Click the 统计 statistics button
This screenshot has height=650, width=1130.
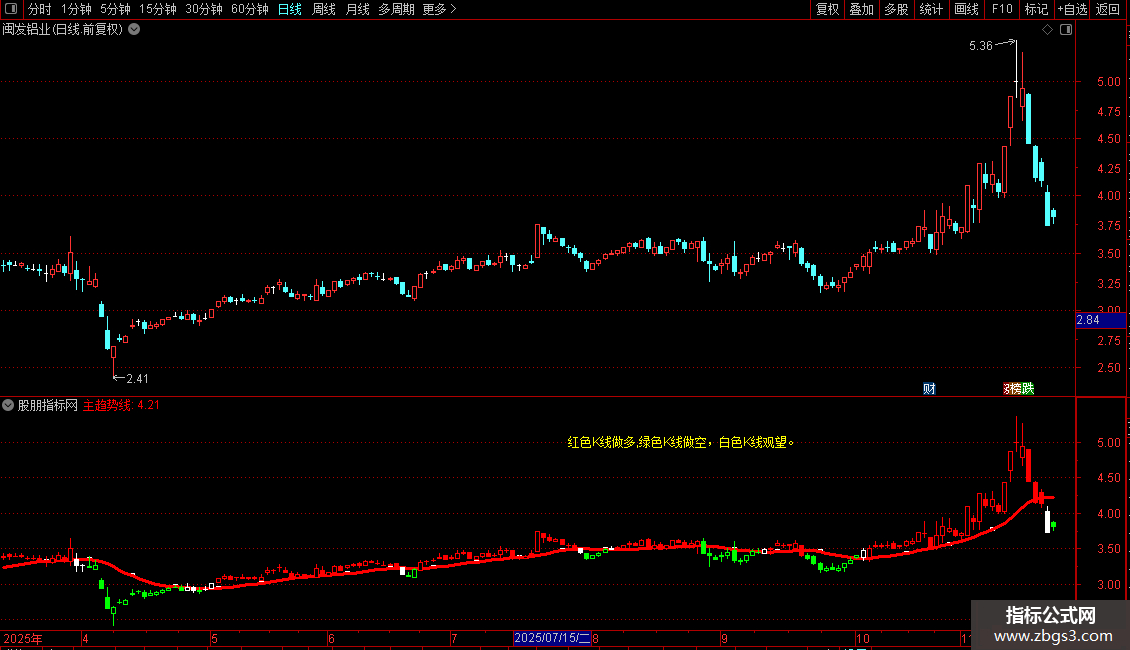coord(930,9)
